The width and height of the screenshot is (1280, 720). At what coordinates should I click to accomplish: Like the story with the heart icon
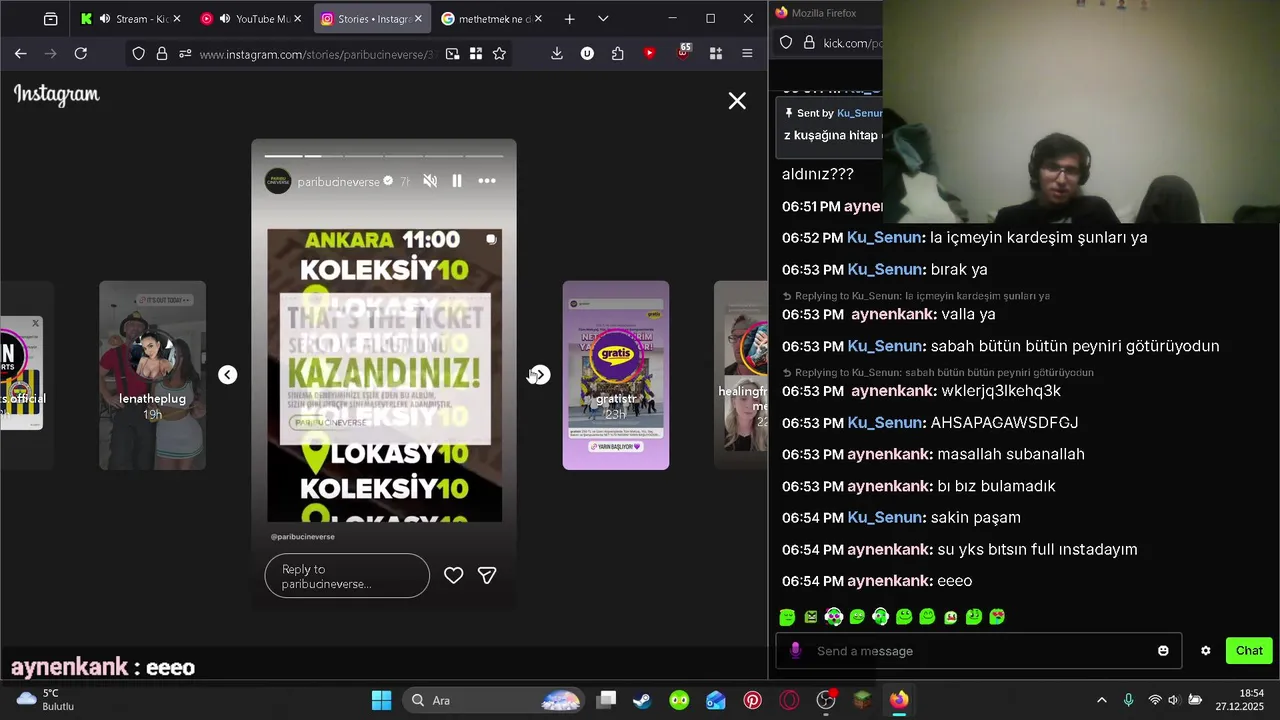coord(454,575)
